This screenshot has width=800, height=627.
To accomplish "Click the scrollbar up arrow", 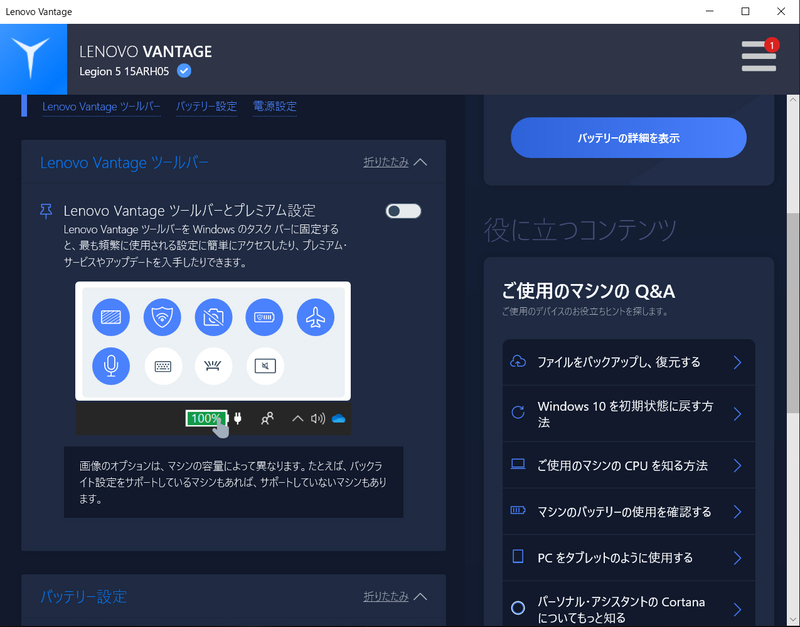I will coord(793,99).
